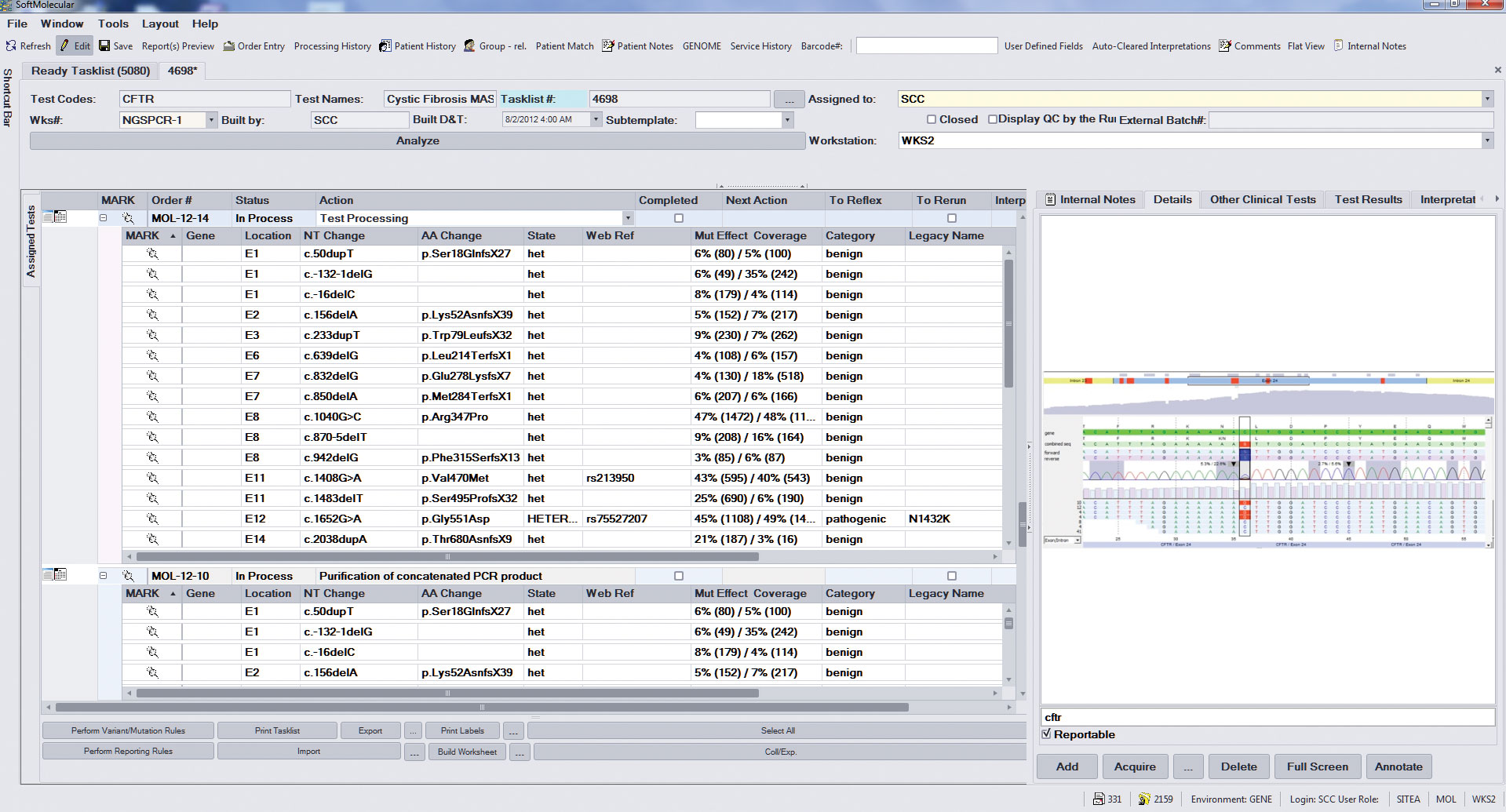This screenshot has width=1506, height=812.
Task: Open the Tools menu
Action: pos(113,24)
